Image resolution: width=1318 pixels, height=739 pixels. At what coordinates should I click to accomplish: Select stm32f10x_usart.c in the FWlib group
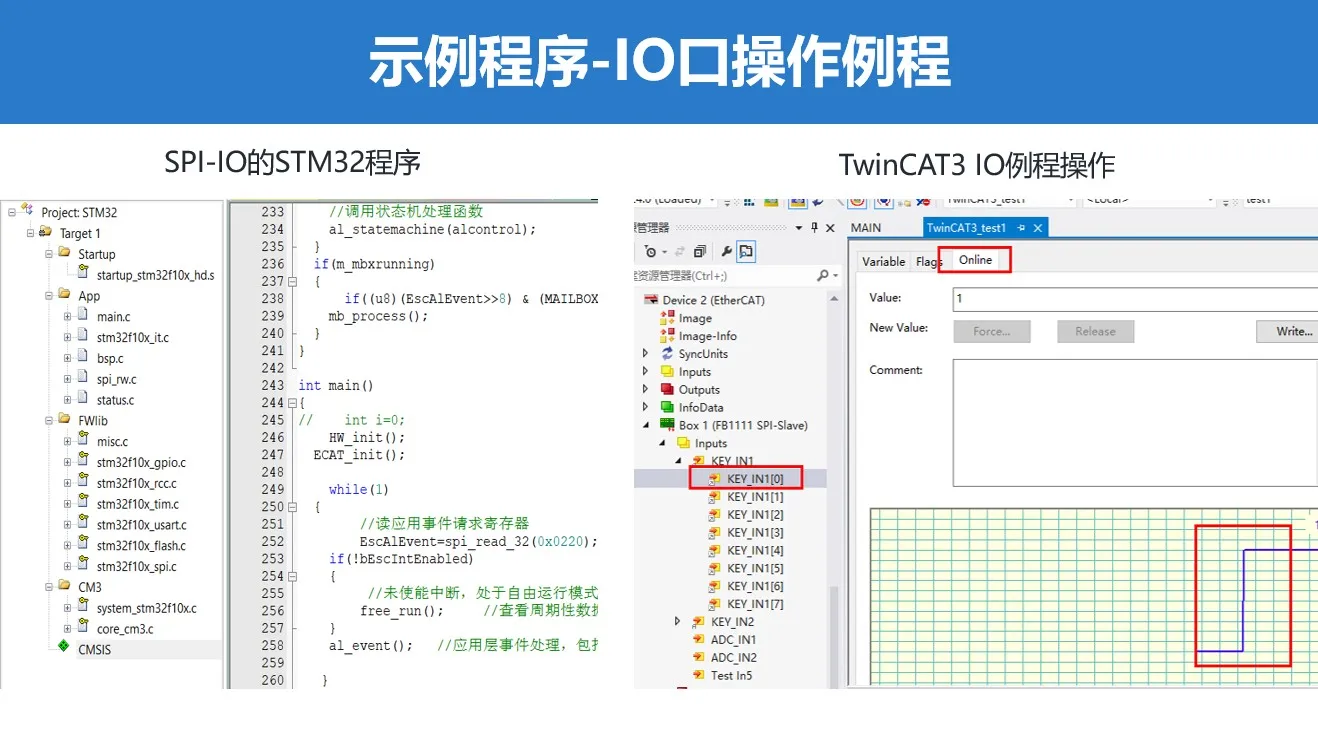click(142, 525)
